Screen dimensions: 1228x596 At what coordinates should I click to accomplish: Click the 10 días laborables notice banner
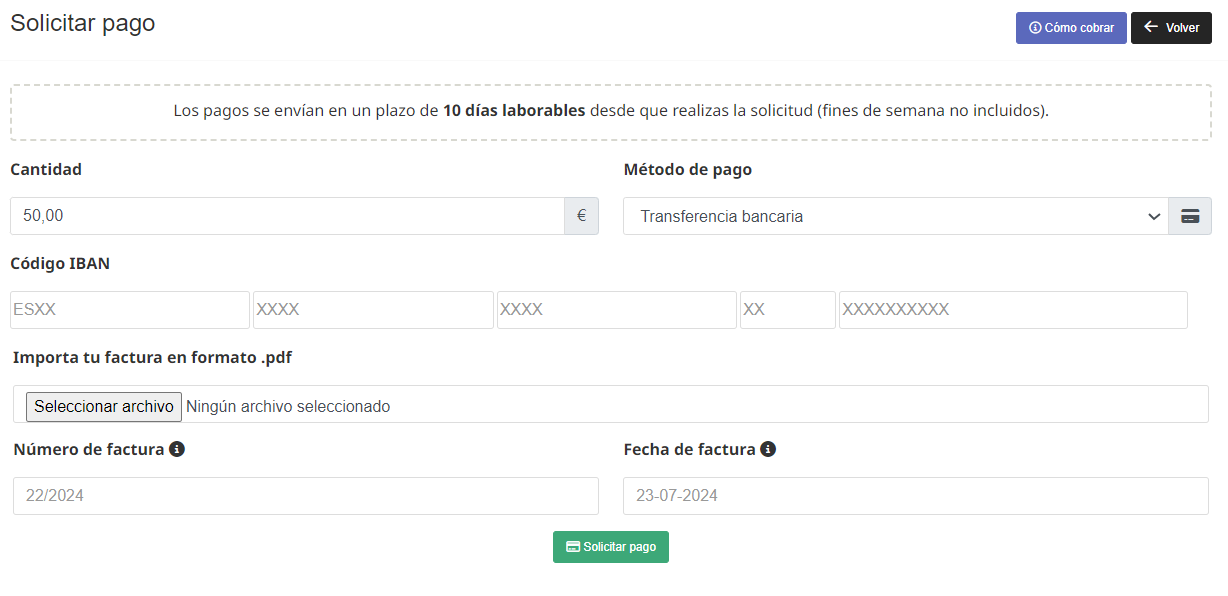coord(611,111)
